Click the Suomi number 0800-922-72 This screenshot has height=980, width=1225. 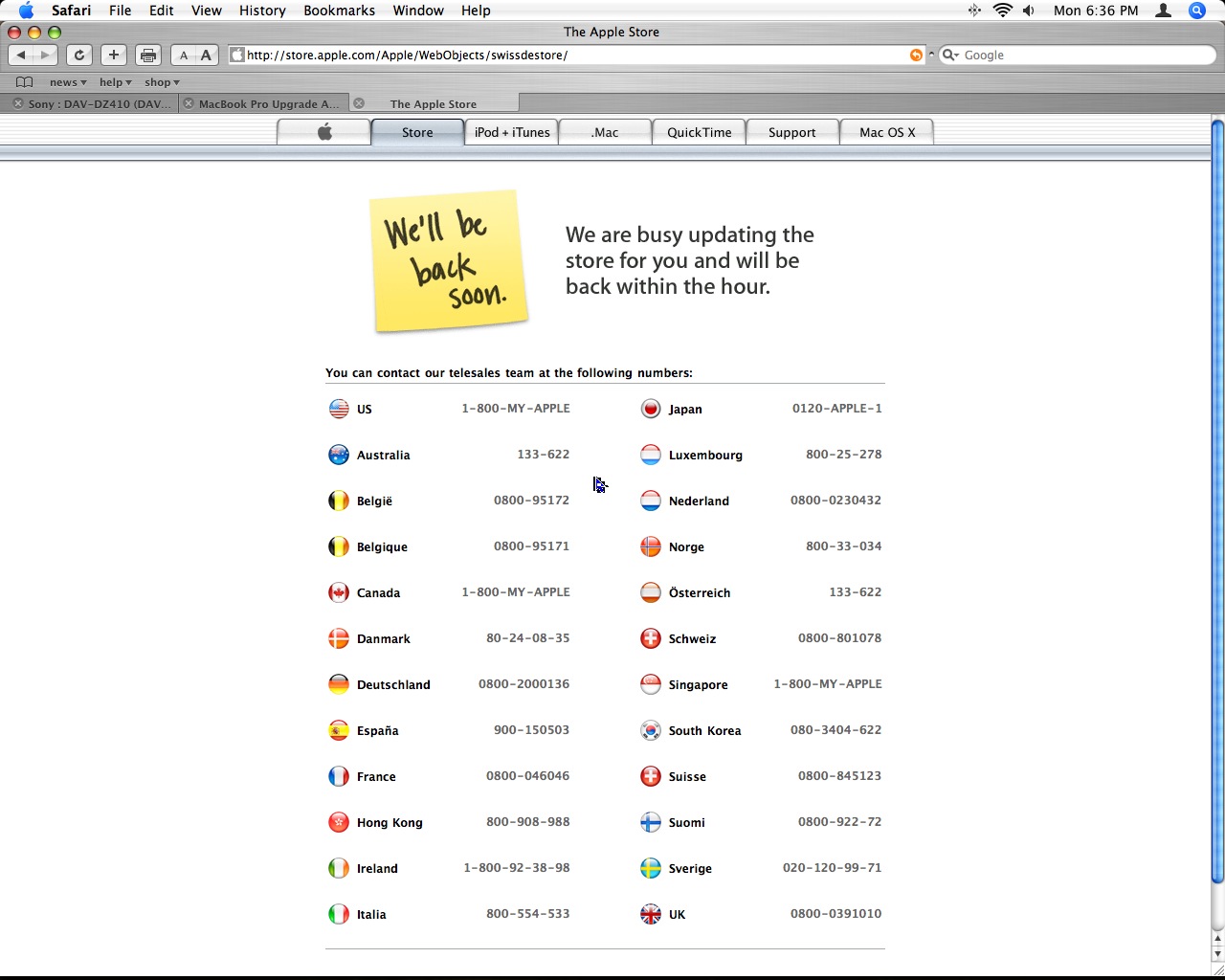pos(839,822)
